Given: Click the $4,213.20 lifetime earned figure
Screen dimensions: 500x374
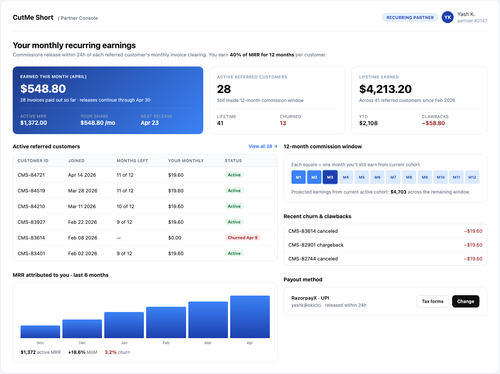Looking at the screenshot, I should [x=385, y=89].
